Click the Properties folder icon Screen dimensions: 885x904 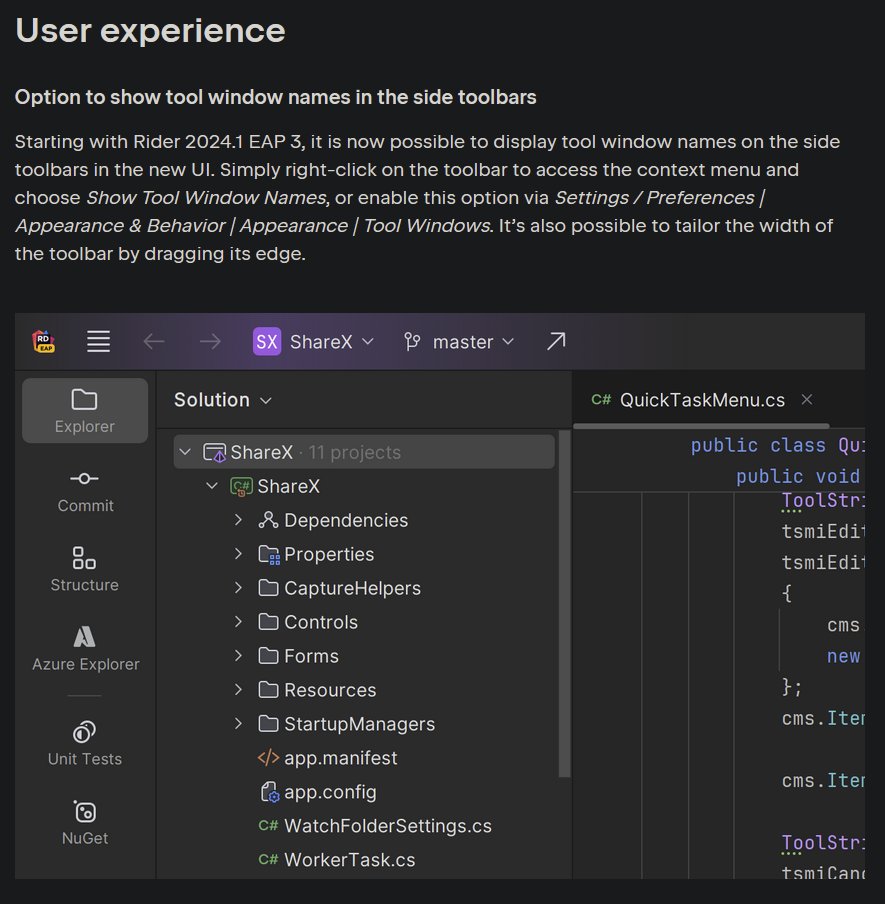point(269,555)
